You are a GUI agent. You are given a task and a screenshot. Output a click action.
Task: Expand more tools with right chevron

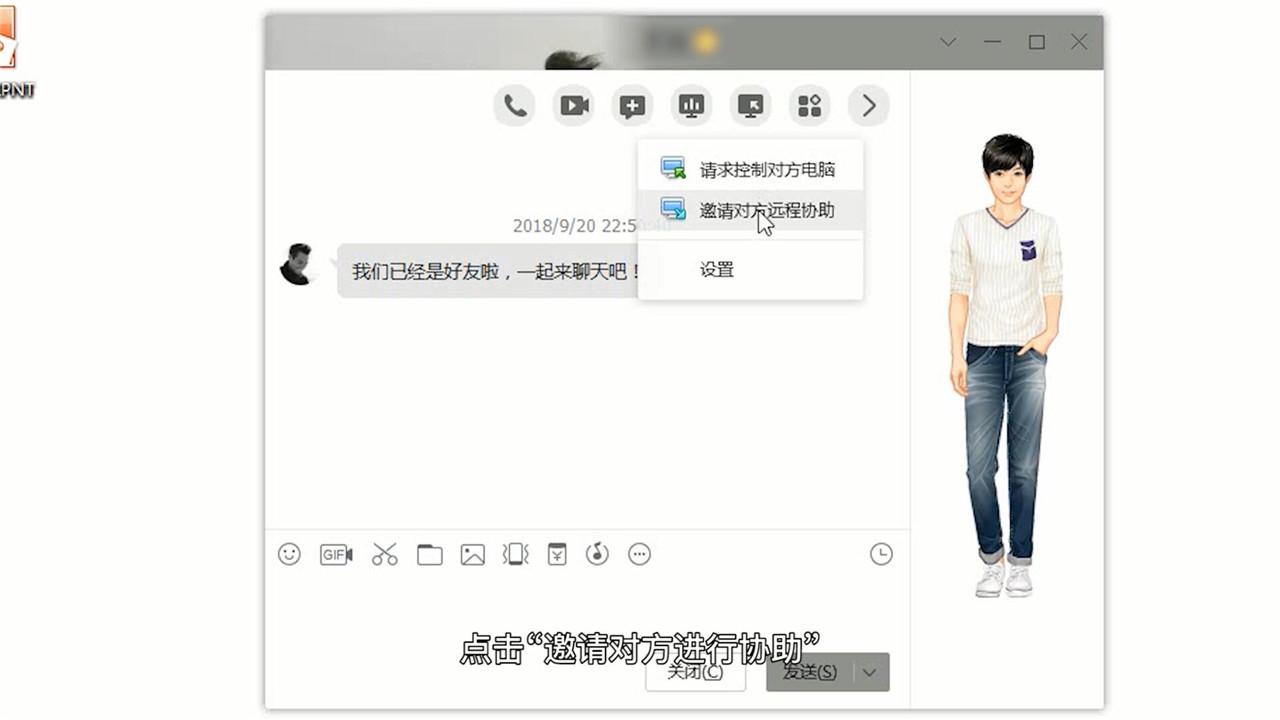[868, 105]
